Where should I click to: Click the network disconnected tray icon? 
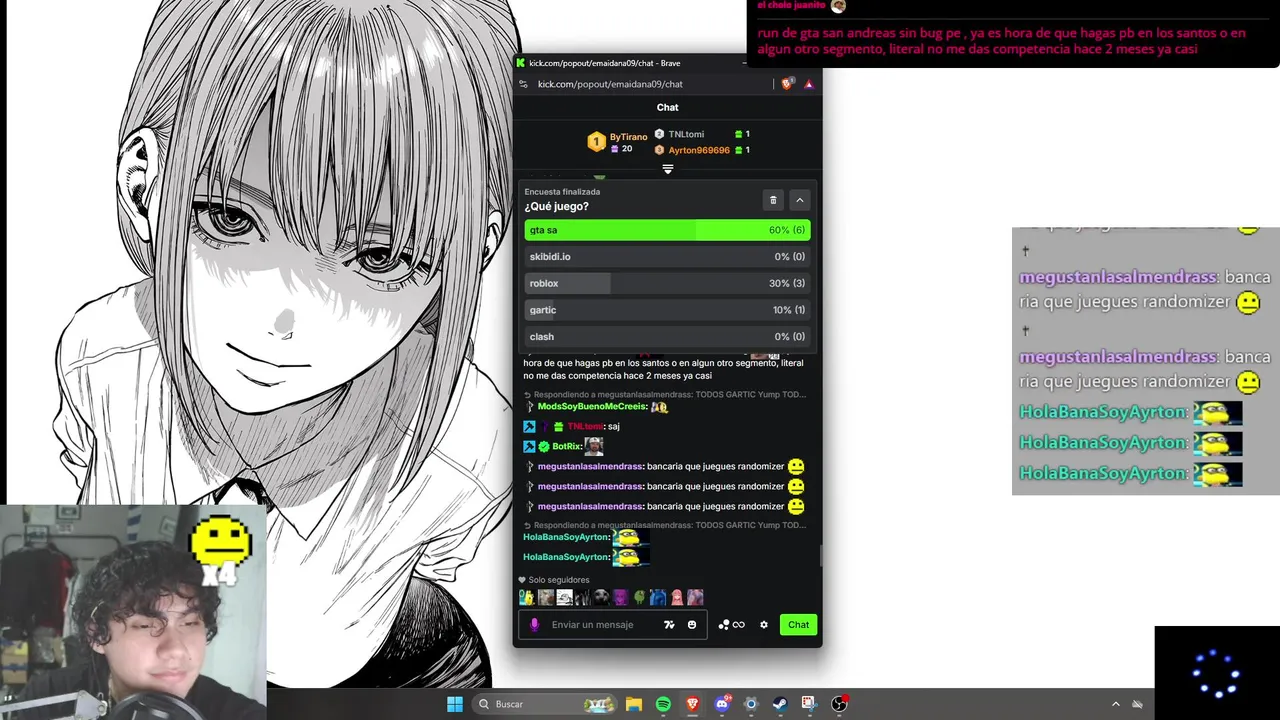click(x=1137, y=704)
